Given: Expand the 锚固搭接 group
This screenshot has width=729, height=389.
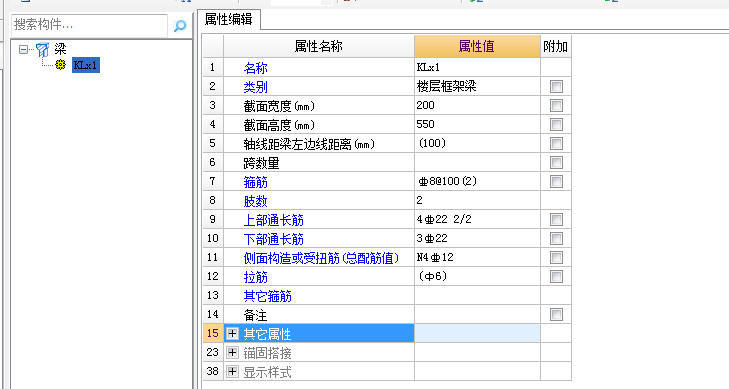Looking at the screenshot, I should tap(232, 353).
